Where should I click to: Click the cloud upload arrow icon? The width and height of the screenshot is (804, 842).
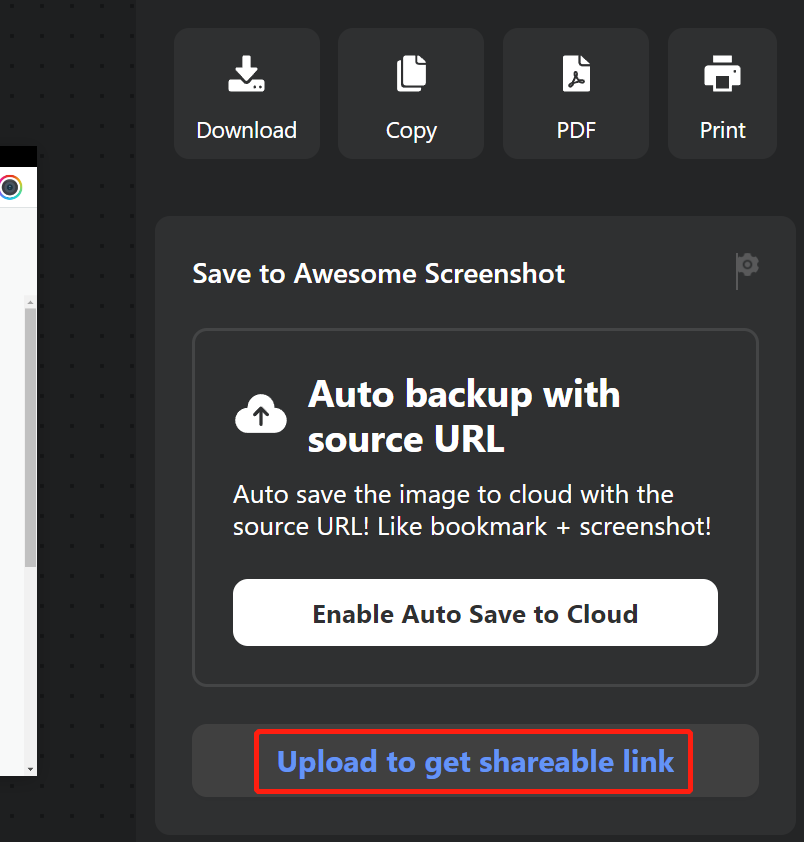260,414
